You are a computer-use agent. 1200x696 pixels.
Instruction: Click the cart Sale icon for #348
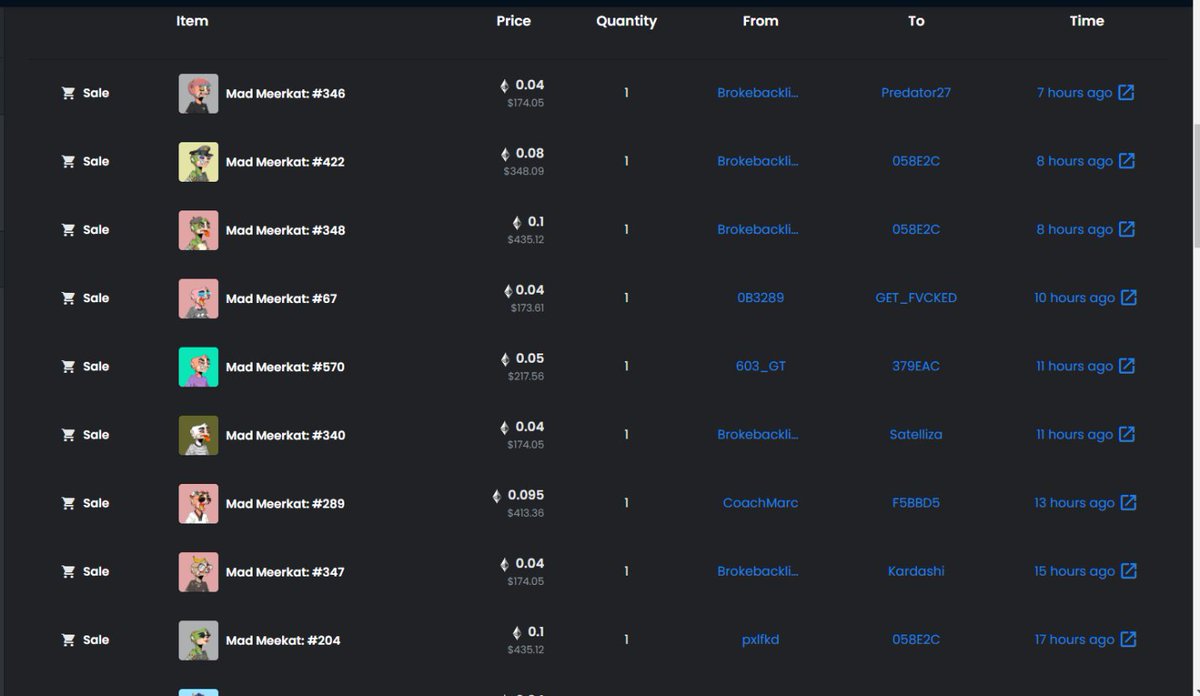click(68, 229)
